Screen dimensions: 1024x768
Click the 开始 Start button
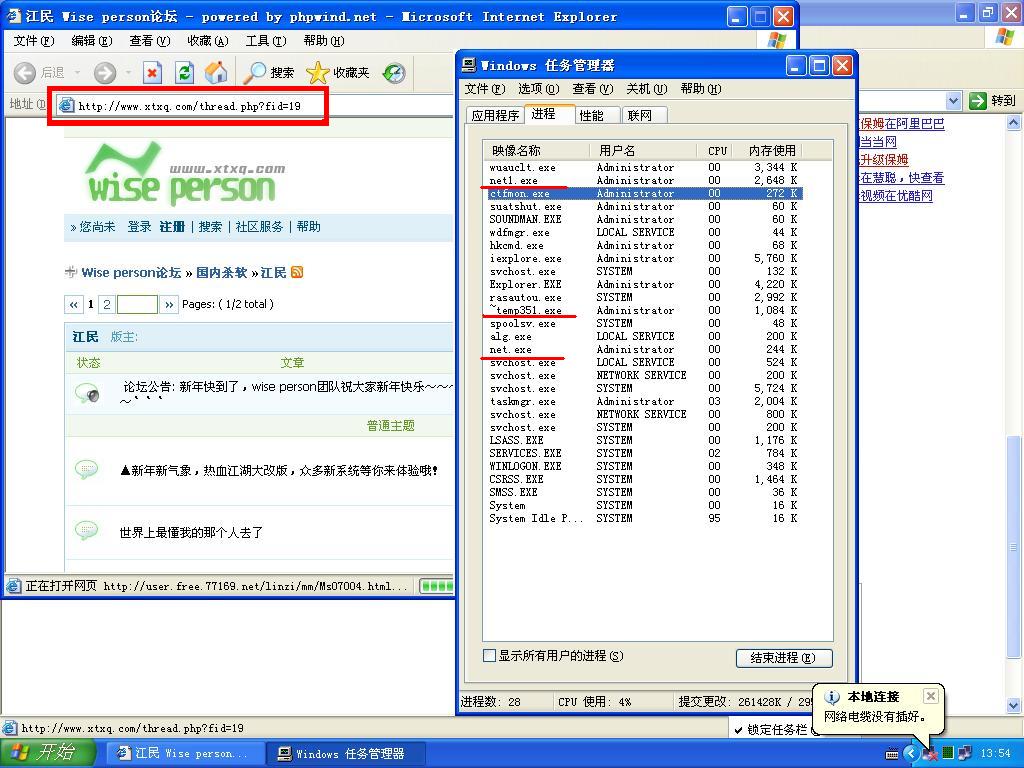pyautogui.click(x=47, y=753)
